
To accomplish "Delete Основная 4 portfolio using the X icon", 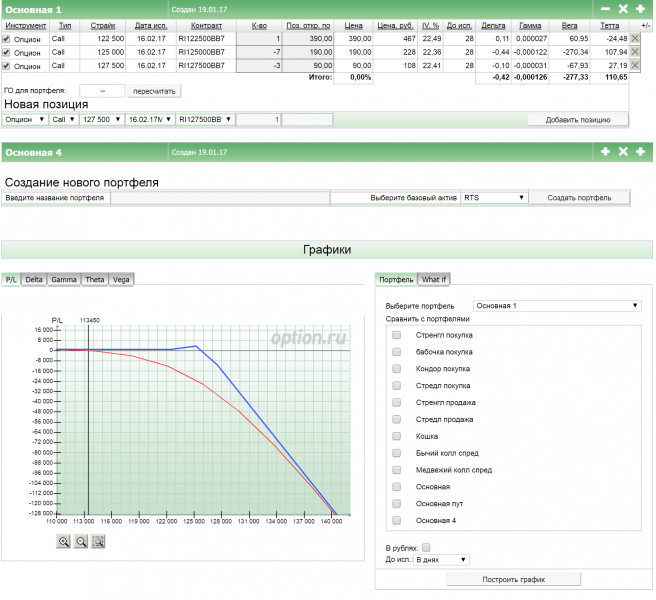I will 623,151.
